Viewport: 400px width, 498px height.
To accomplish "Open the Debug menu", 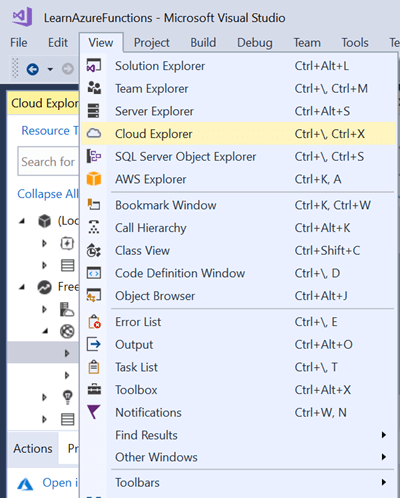I will click(255, 43).
